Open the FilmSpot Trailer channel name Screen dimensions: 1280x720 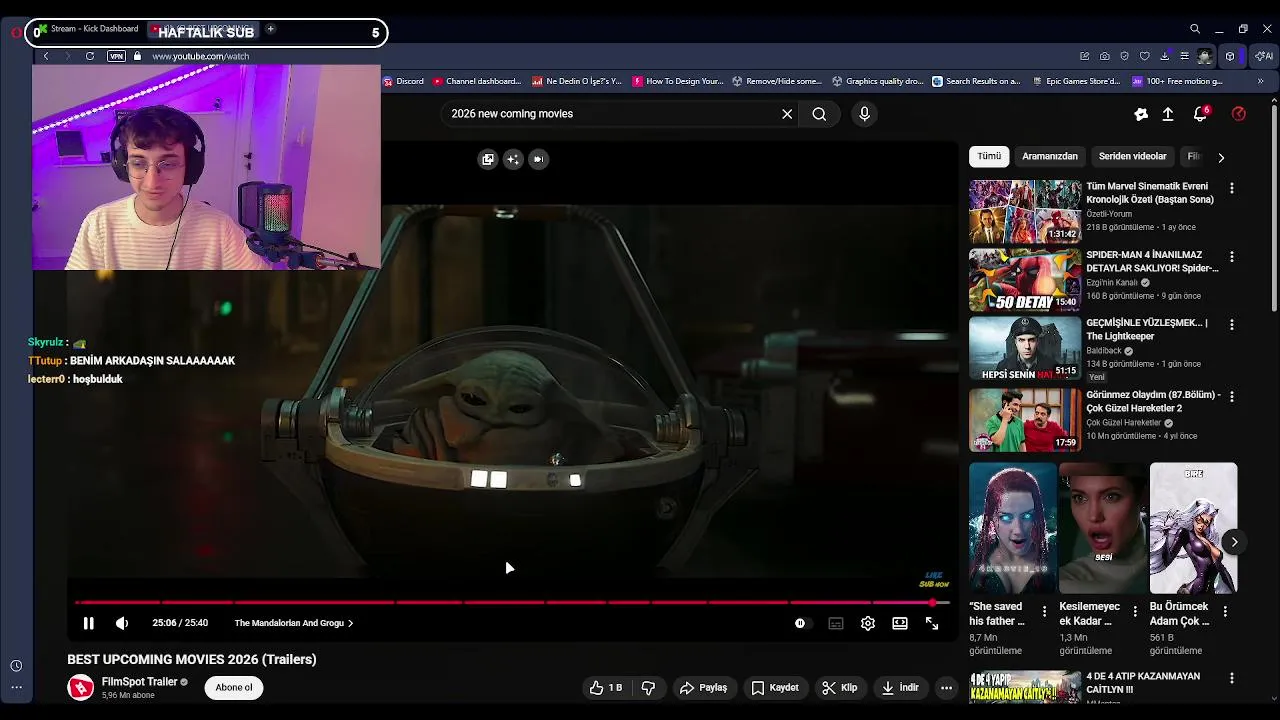(139, 682)
